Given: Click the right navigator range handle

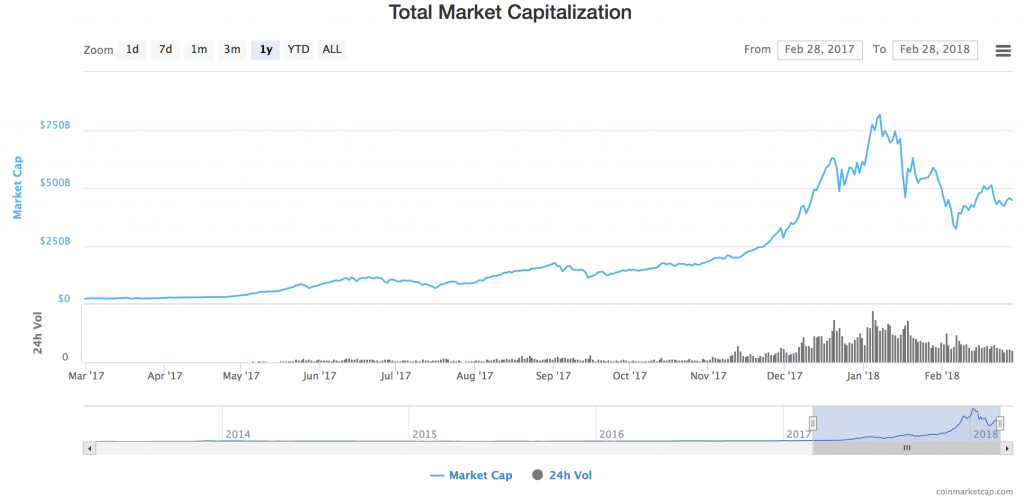Looking at the screenshot, I should 1000,423.
